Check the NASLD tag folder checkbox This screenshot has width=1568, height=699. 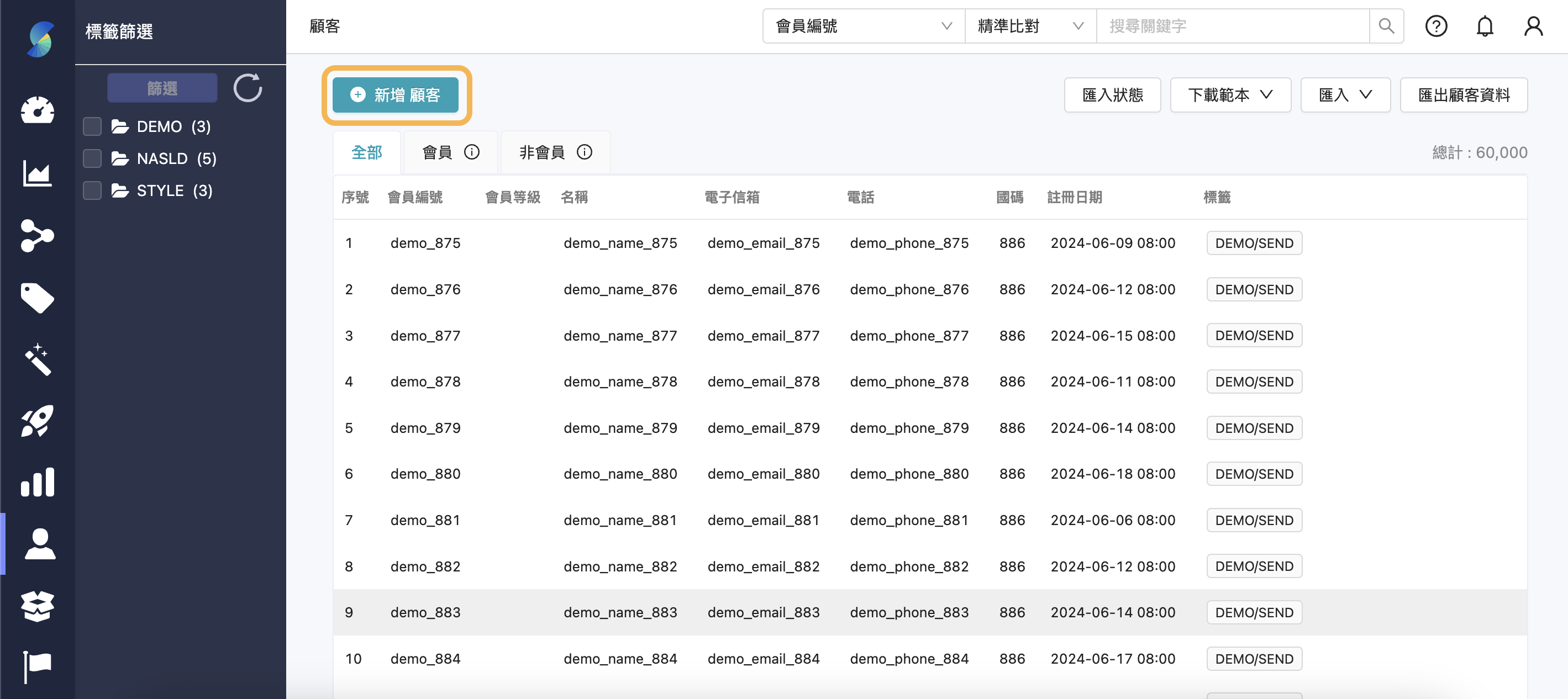tap(92, 158)
